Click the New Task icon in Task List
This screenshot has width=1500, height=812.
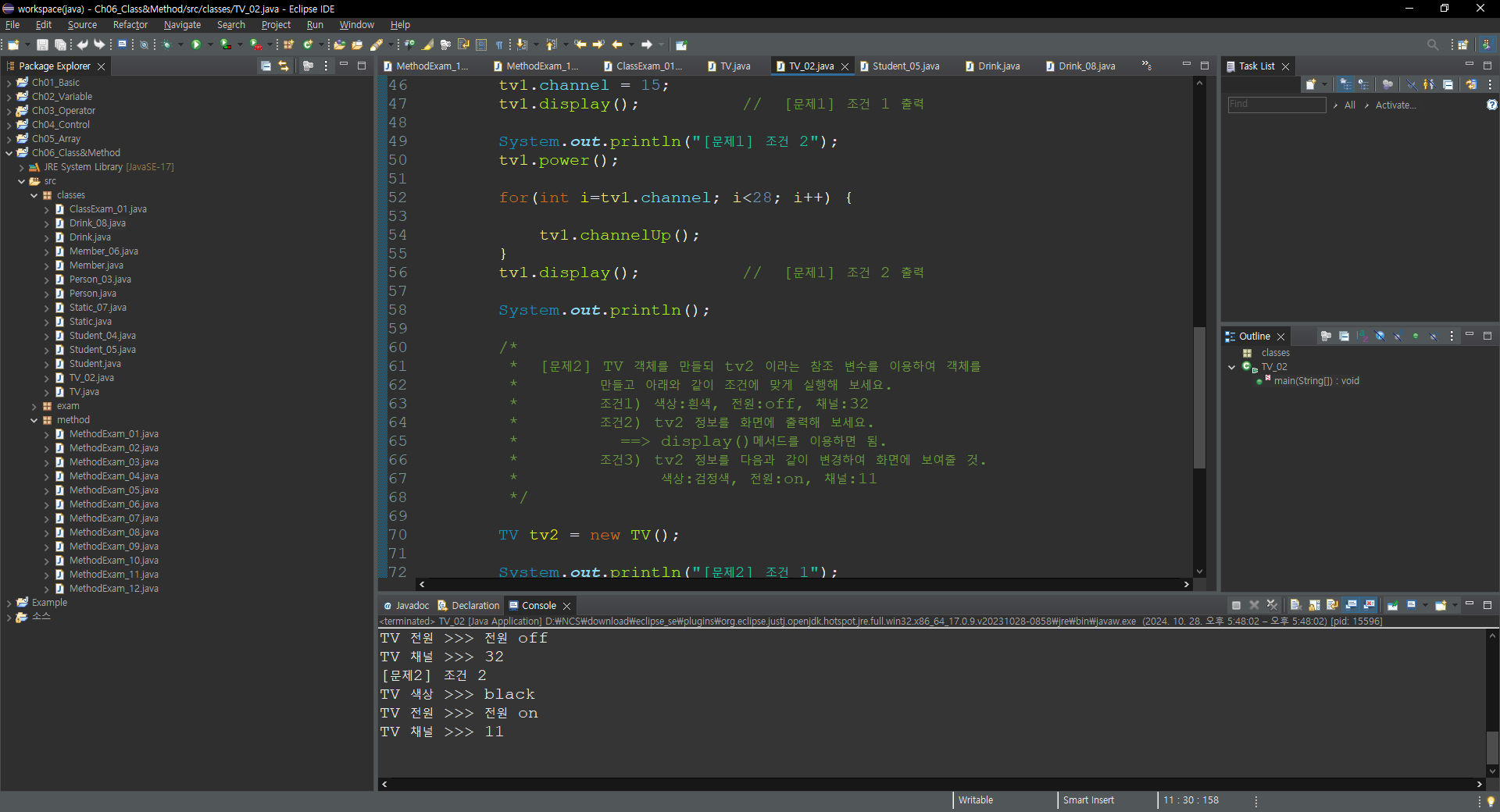(1311, 84)
